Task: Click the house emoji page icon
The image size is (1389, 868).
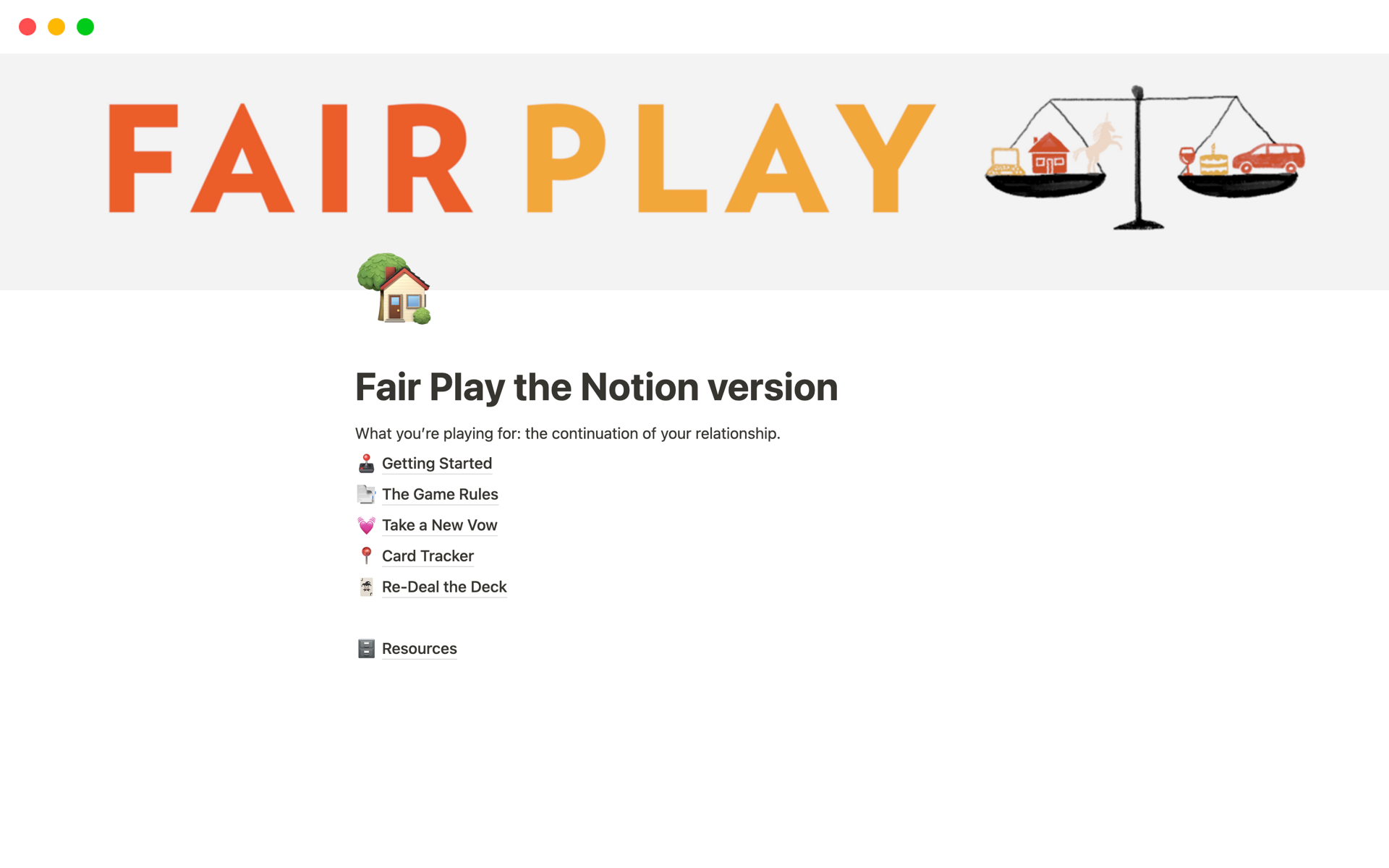Action: (x=398, y=289)
